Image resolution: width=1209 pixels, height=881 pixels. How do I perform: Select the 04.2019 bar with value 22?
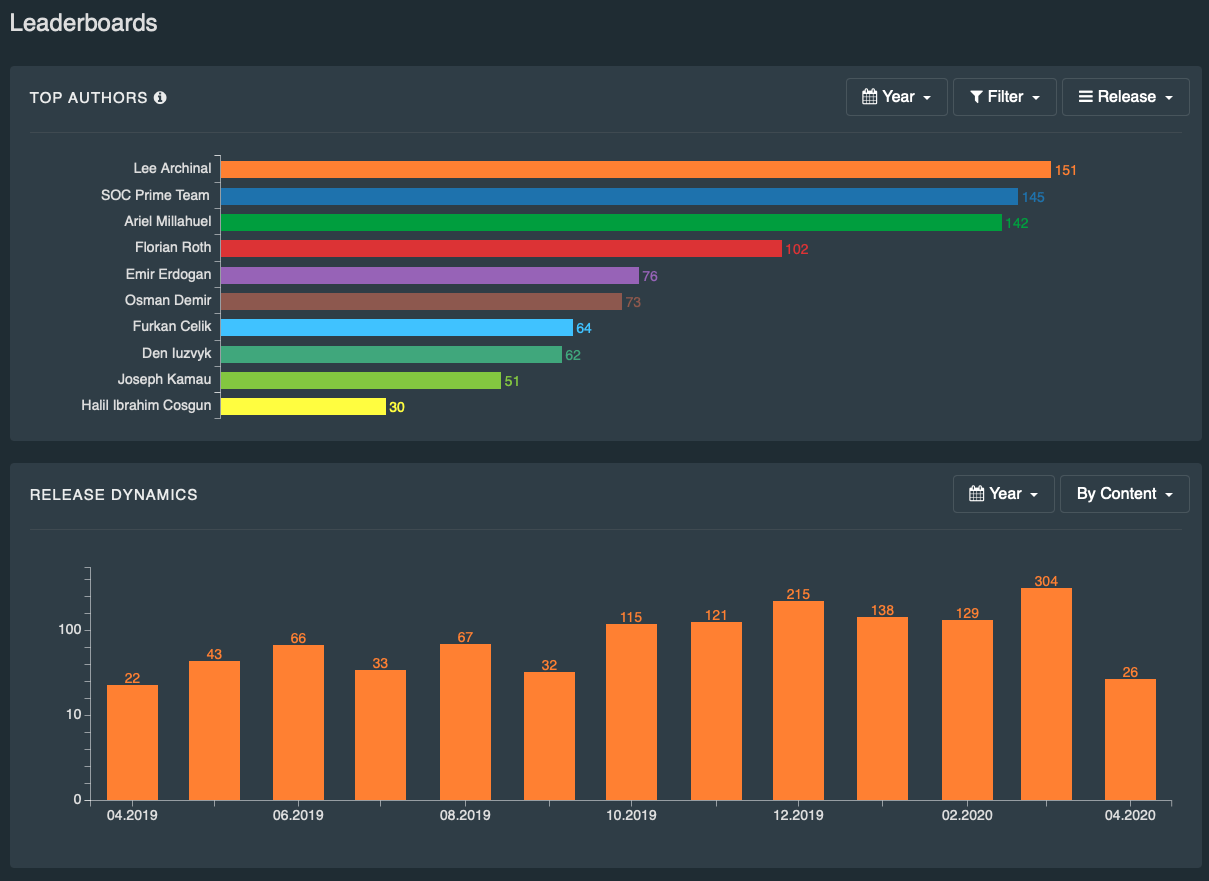(x=132, y=742)
